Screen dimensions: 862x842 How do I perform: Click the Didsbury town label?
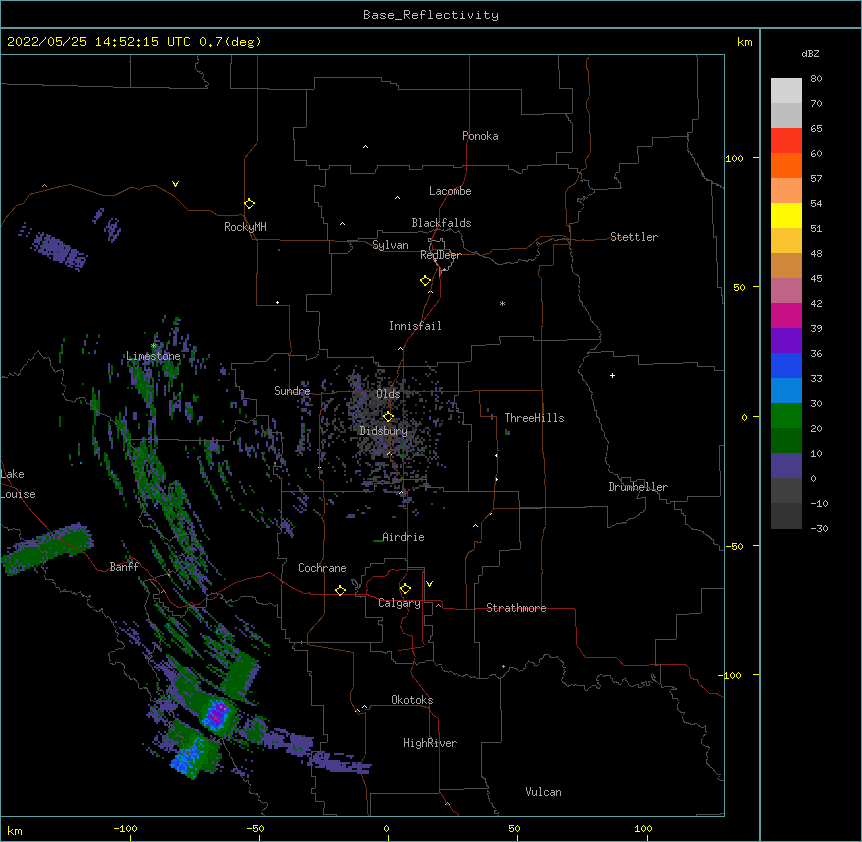click(x=383, y=431)
